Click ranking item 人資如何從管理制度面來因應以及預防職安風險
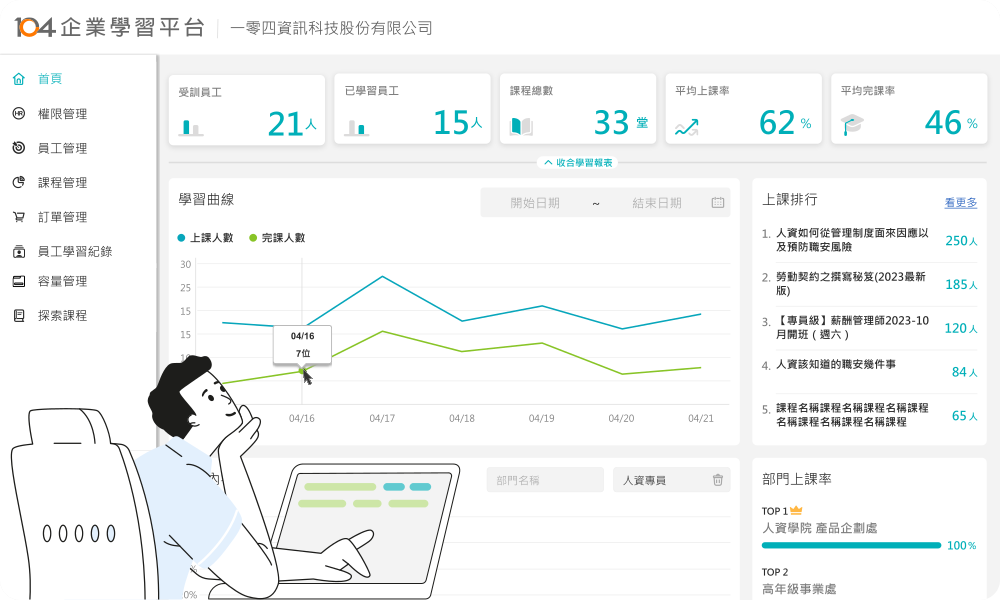This screenshot has width=1000, height=600. [x=852, y=240]
